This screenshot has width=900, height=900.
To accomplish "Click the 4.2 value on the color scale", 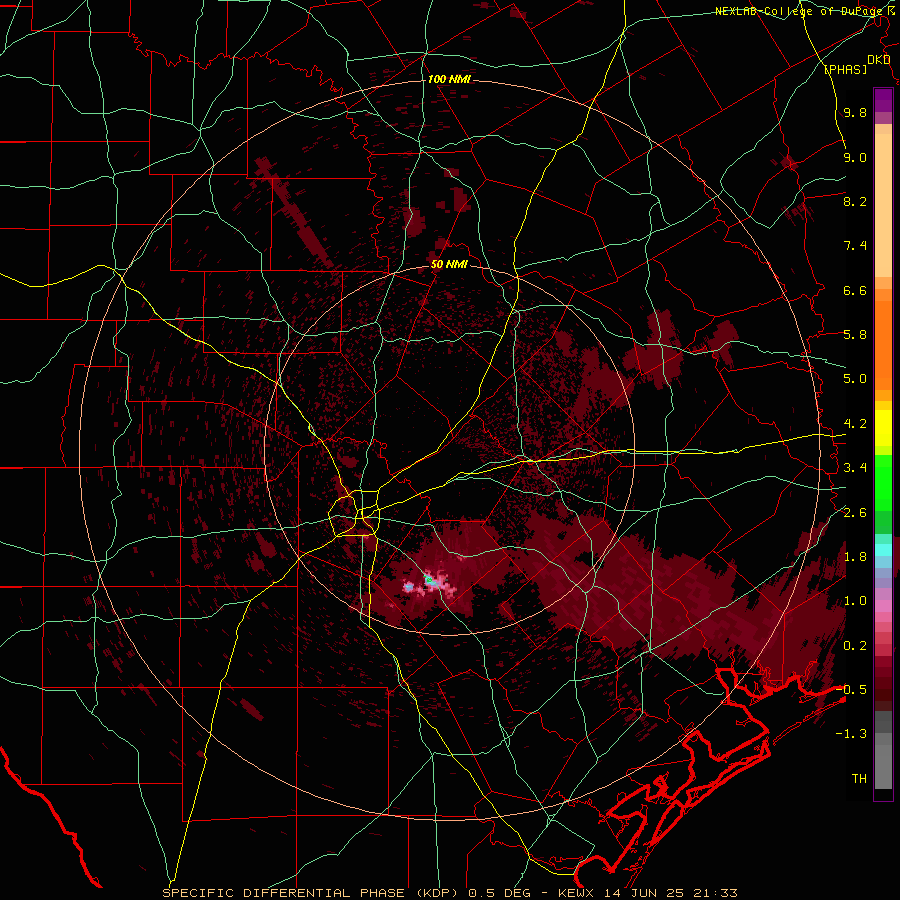I will pos(855,424).
